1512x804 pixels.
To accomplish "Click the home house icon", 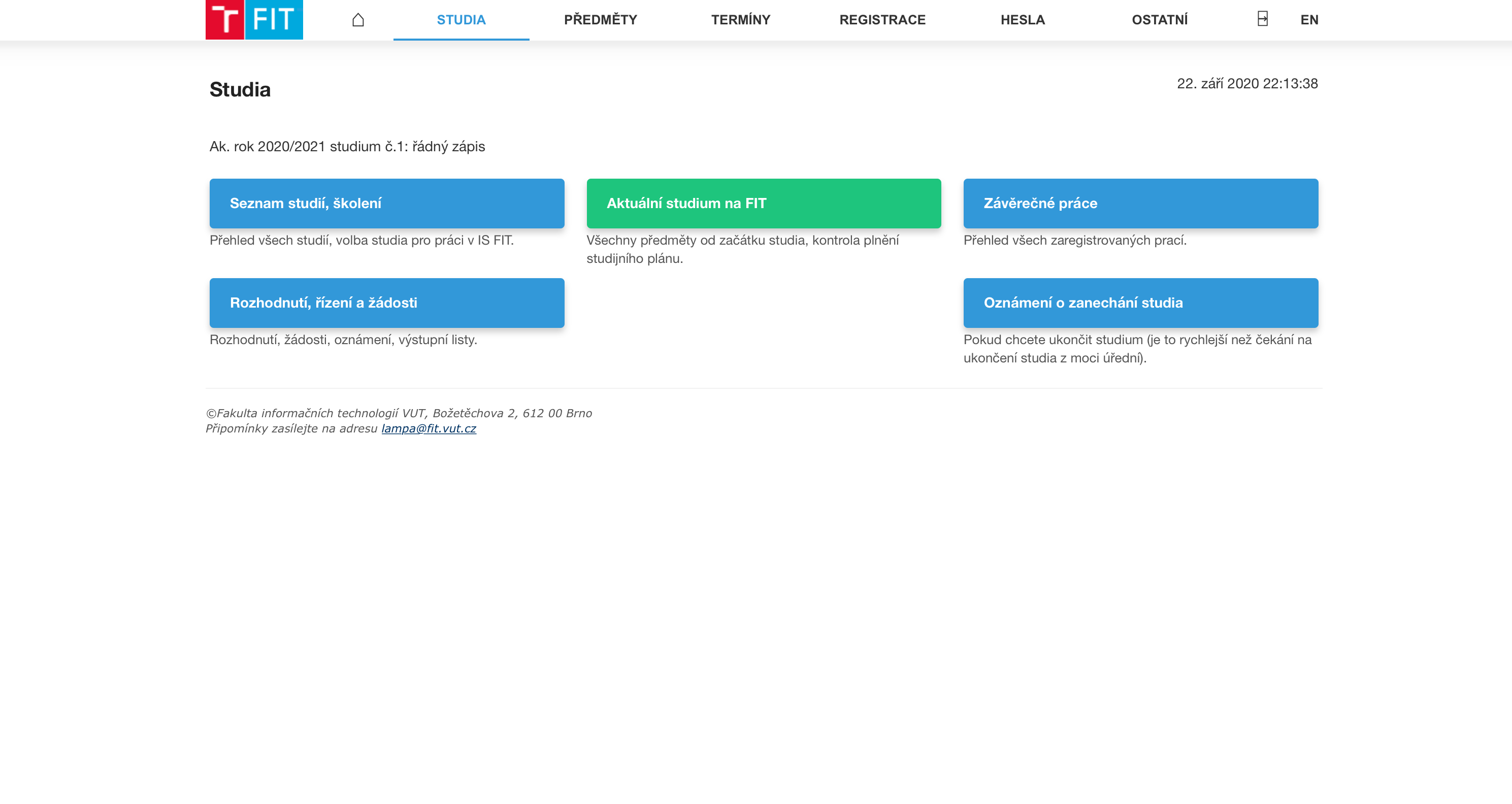I will pos(358,20).
